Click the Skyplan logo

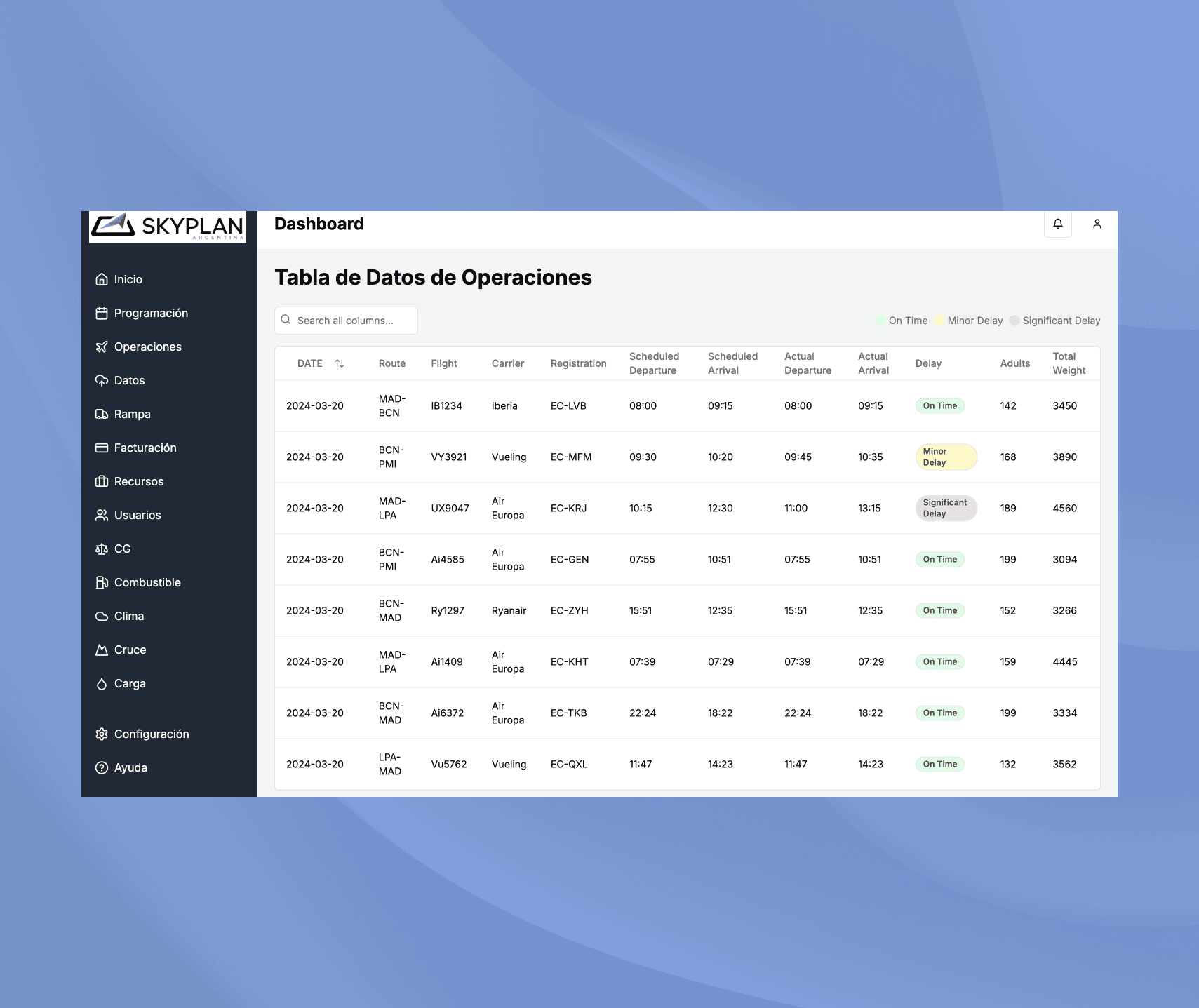pos(168,227)
